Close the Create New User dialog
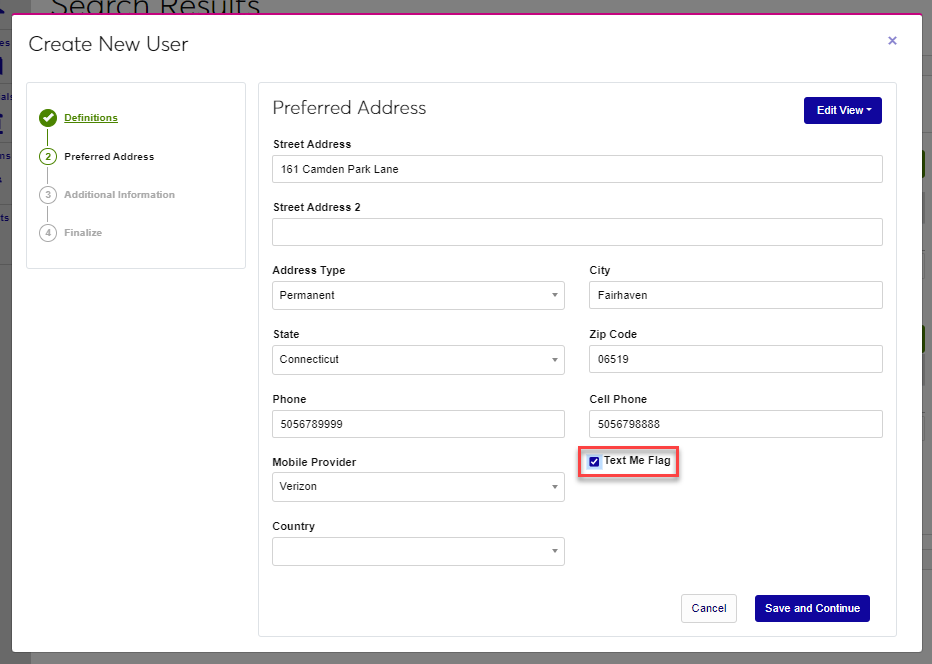This screenshot has width=932, height=664. (892, 41)
